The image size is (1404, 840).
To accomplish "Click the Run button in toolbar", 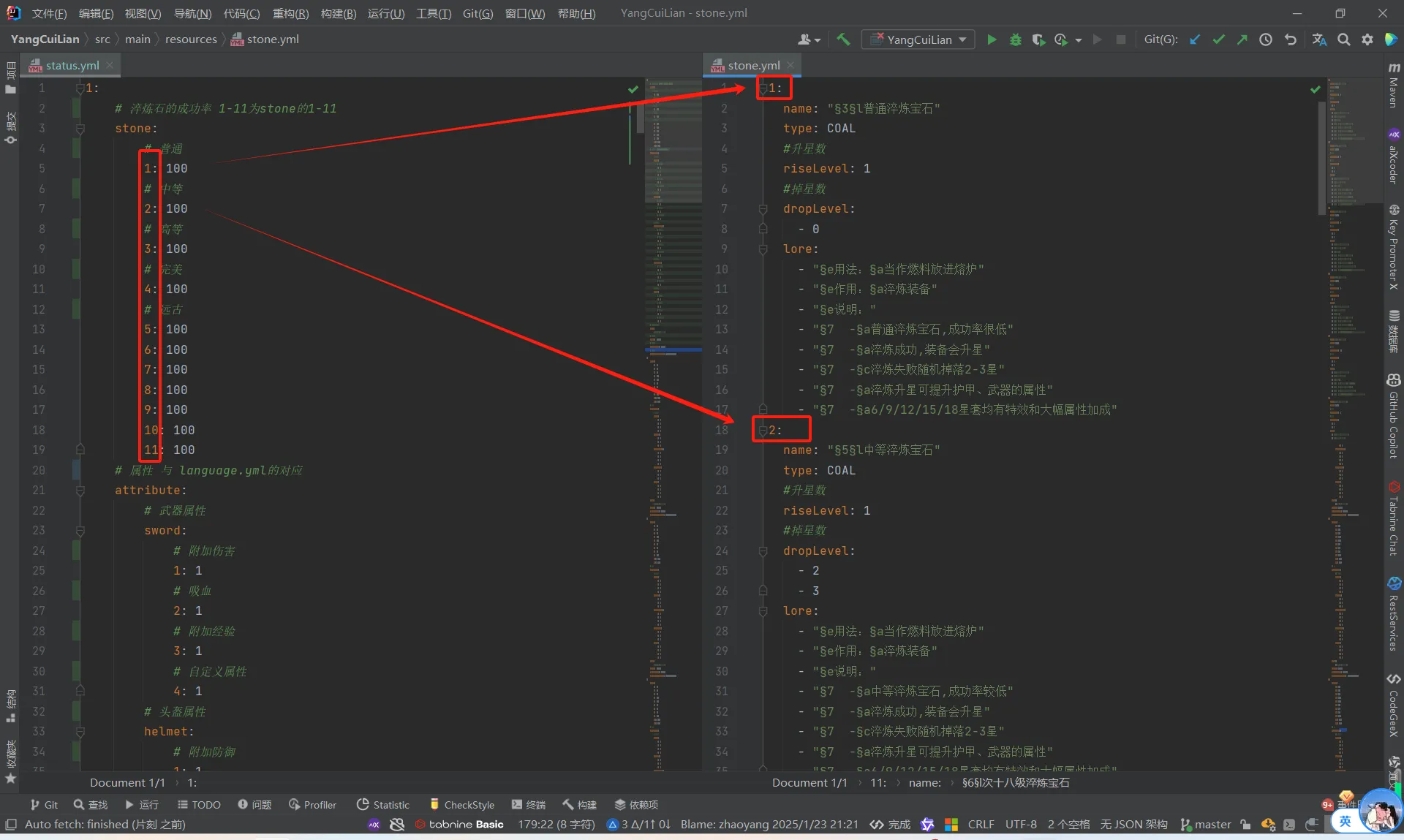I will click(x=990, y=40).
